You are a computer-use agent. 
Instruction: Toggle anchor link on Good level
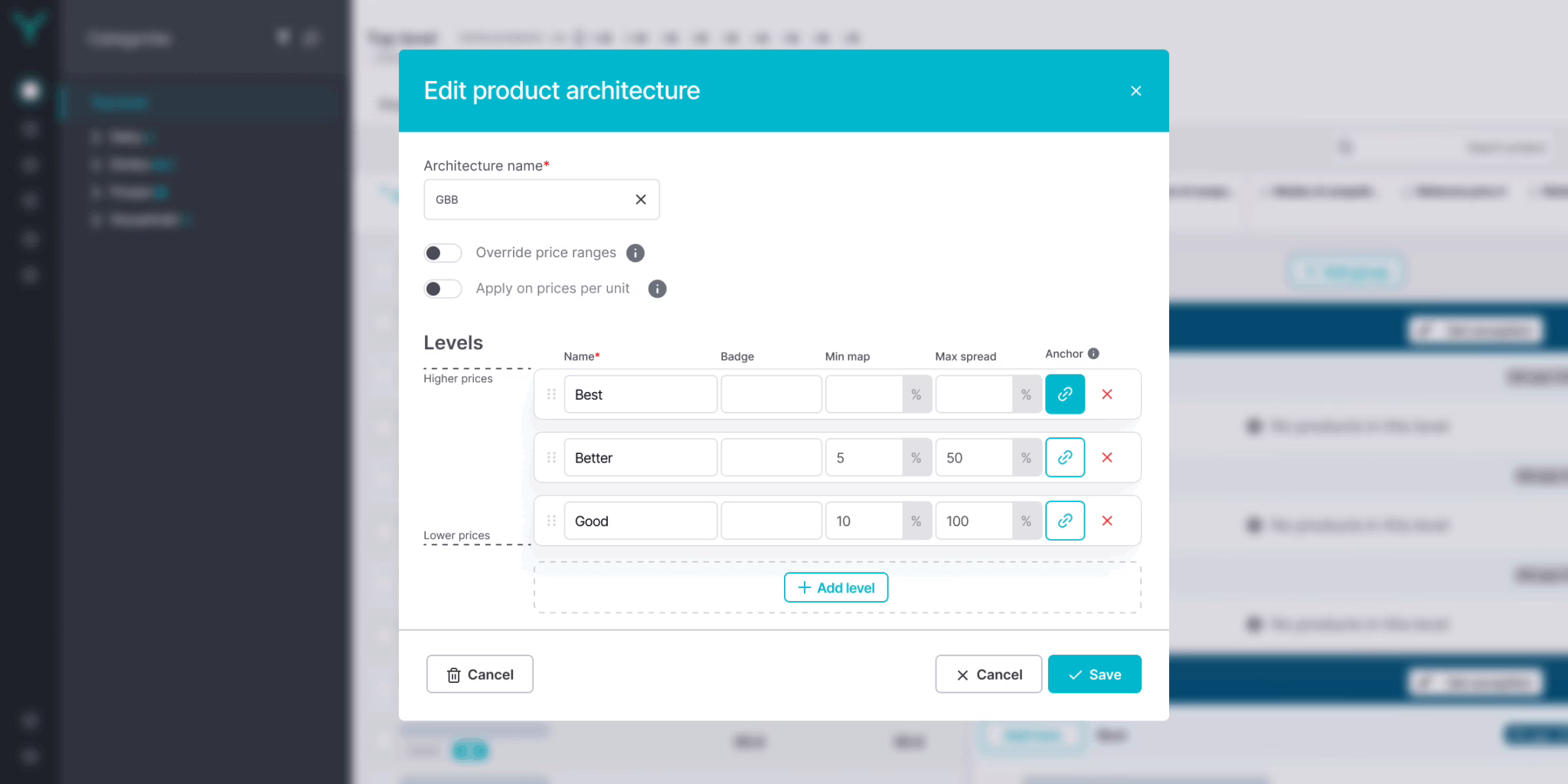click(1064, 521)
